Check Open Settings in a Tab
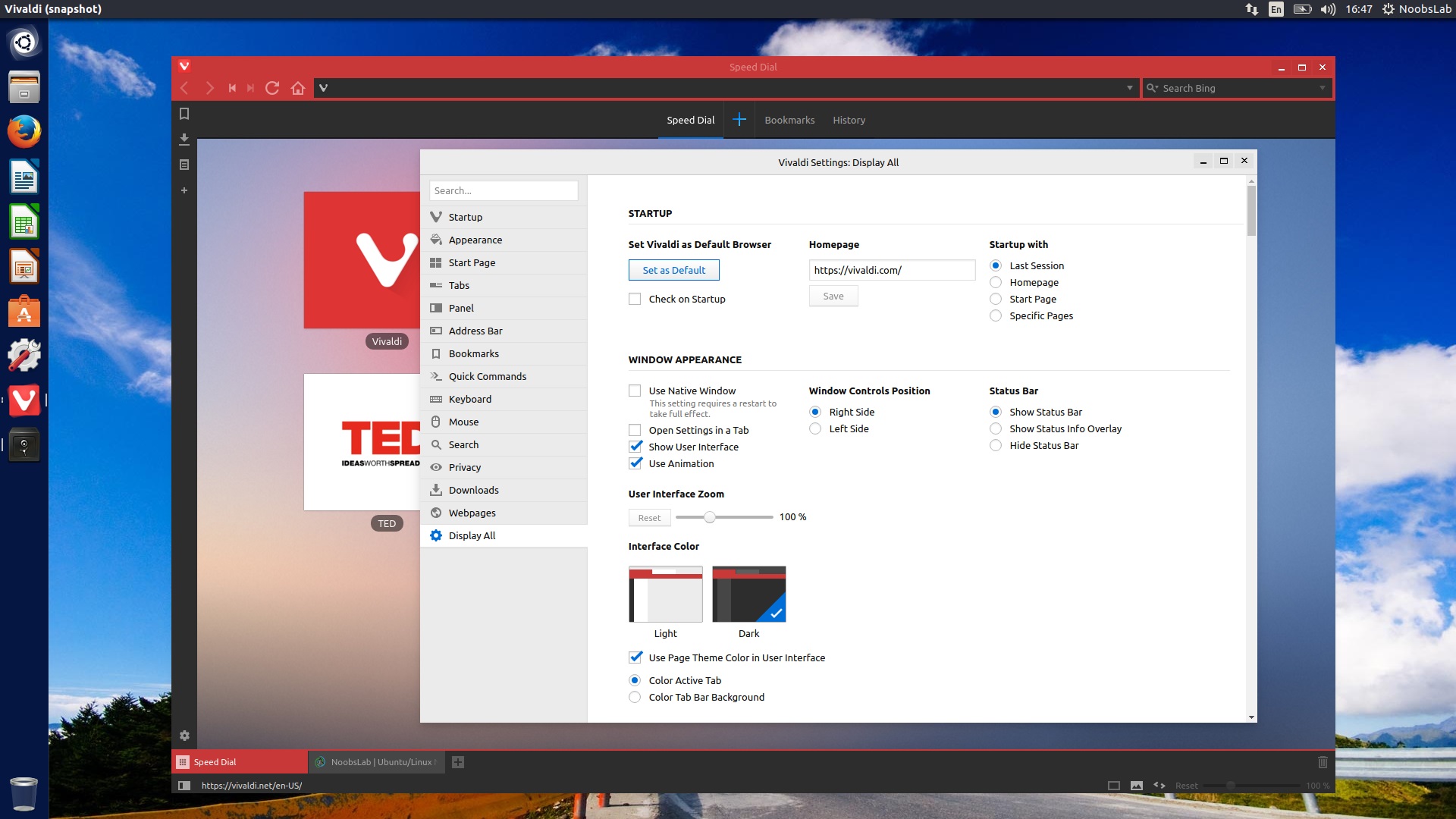1456x819 pixels. point(635,430)
